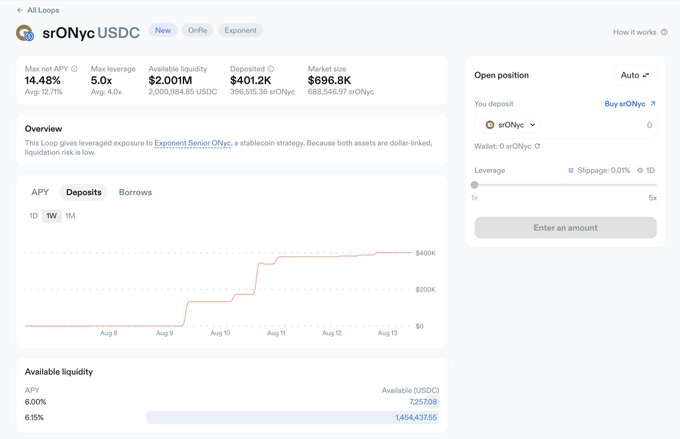Show info icon next to Deposited
Viewport: 680px width, 439px height.
pos(271,69)
